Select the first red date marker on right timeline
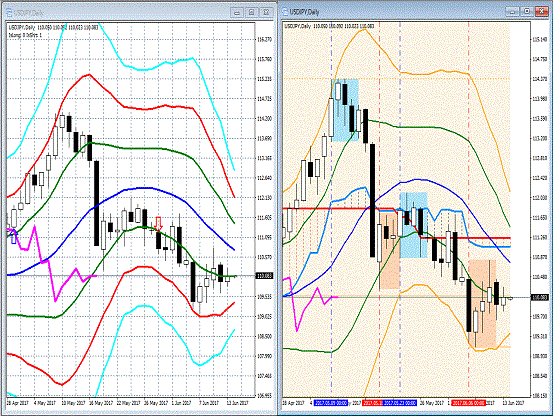 click(x=372, y=403)
